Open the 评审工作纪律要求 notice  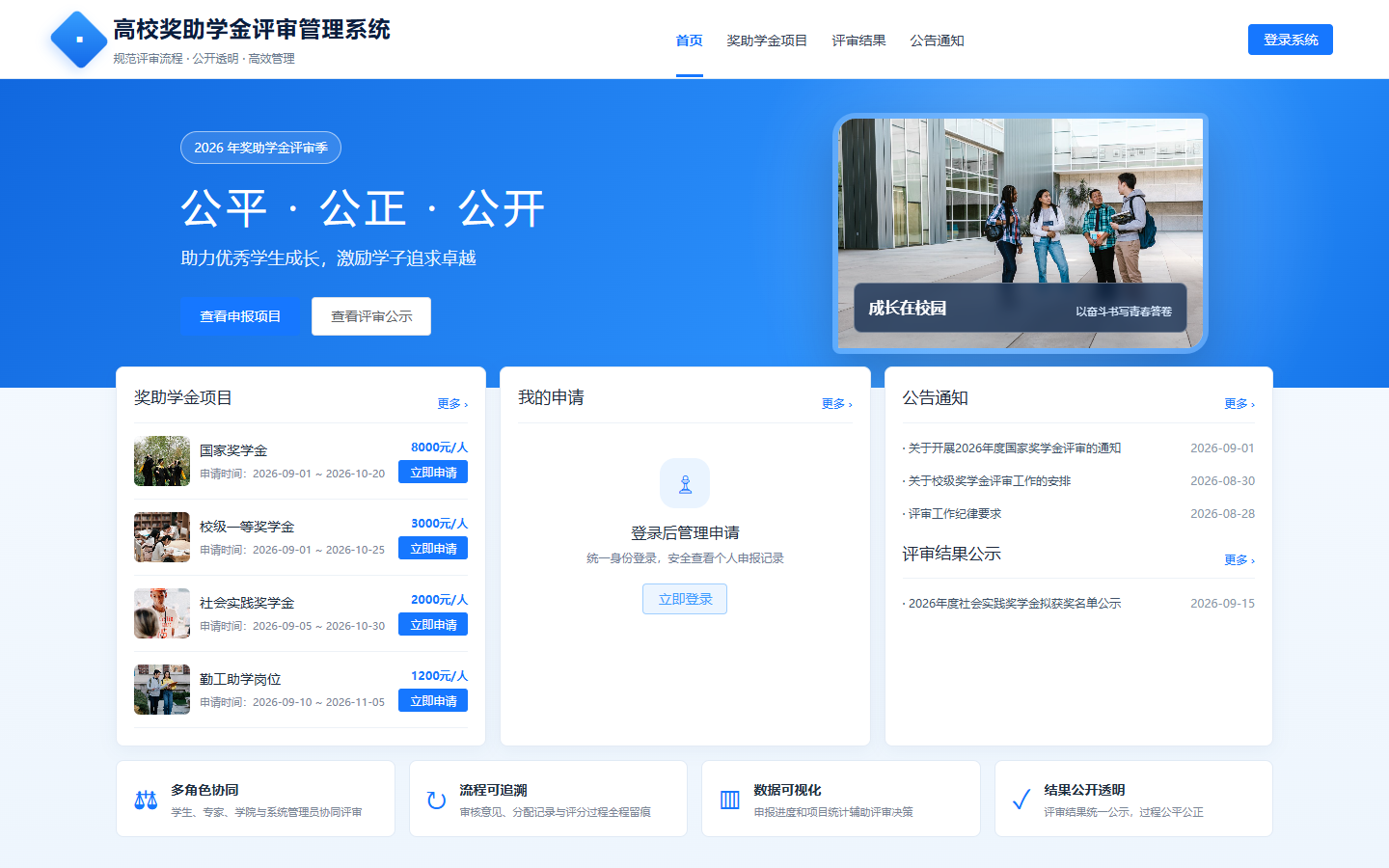pos(955,514)
